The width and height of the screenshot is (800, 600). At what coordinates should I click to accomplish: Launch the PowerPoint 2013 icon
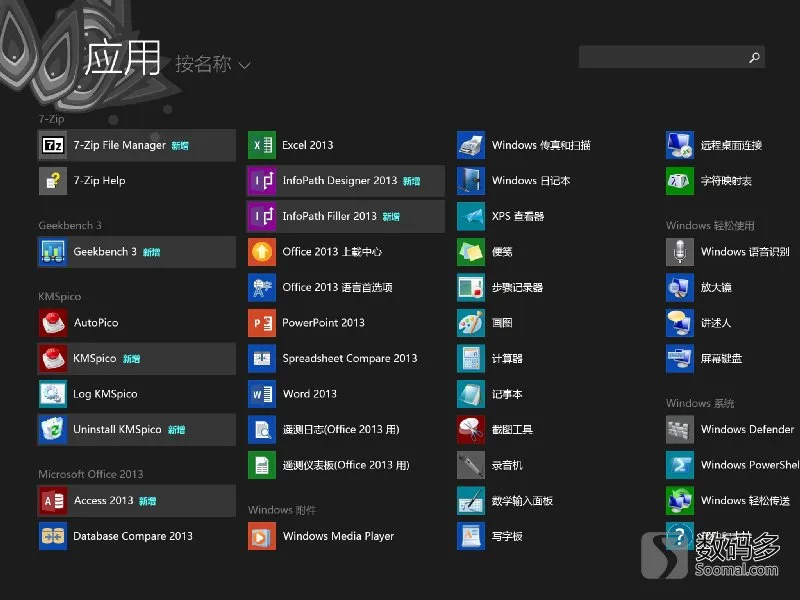262,322
